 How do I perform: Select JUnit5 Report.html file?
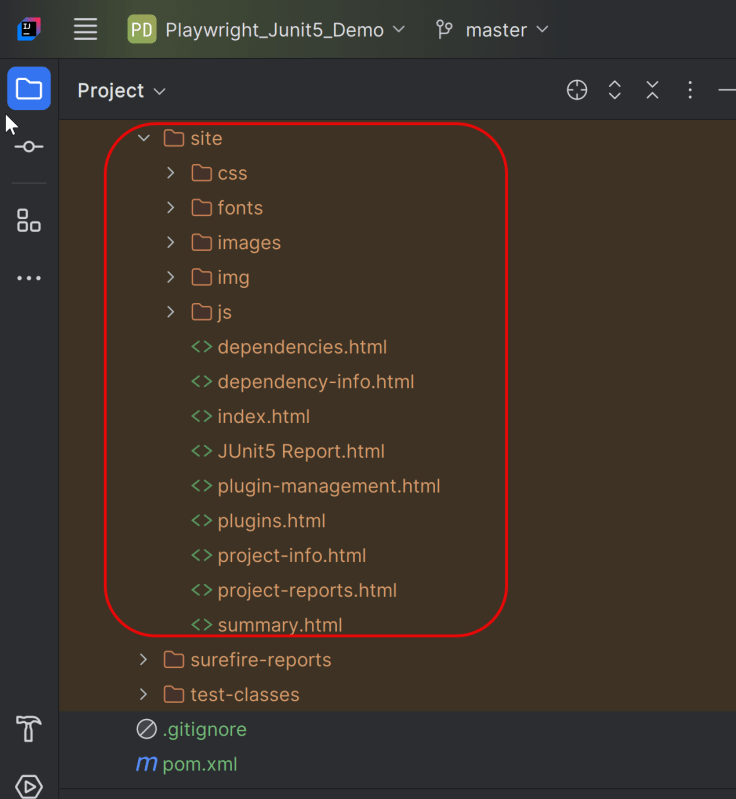(300, 451)
